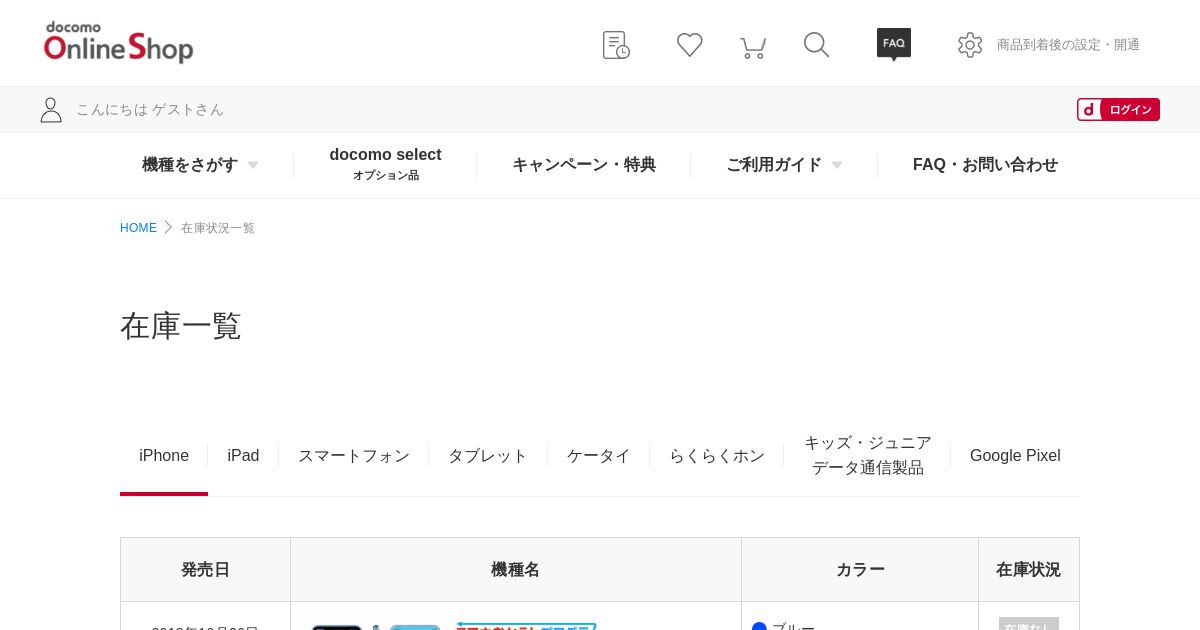
Task: Switch to the タブレット tab
Action: tap(487, 456)
